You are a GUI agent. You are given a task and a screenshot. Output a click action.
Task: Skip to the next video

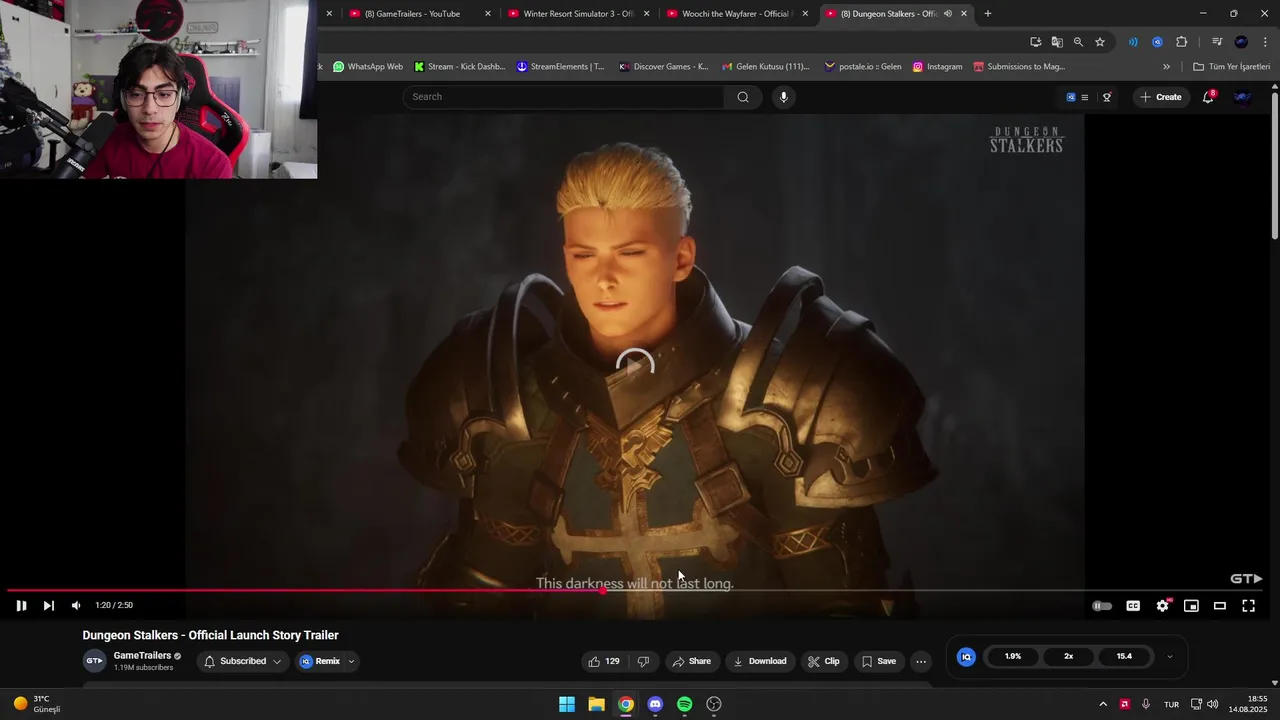[x=48, y=605]
